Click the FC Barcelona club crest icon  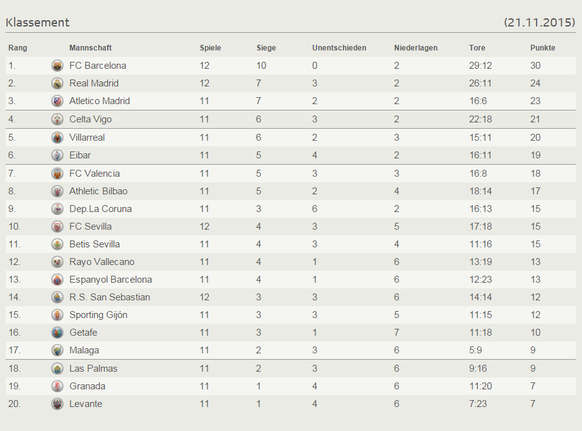(57, 66)
